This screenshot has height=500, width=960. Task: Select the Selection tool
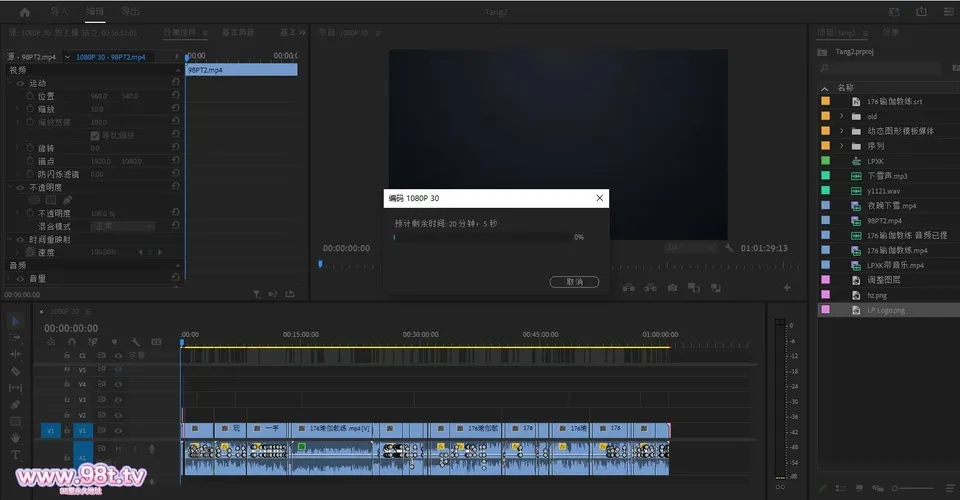pyautogui.click(x=15, y=321)
